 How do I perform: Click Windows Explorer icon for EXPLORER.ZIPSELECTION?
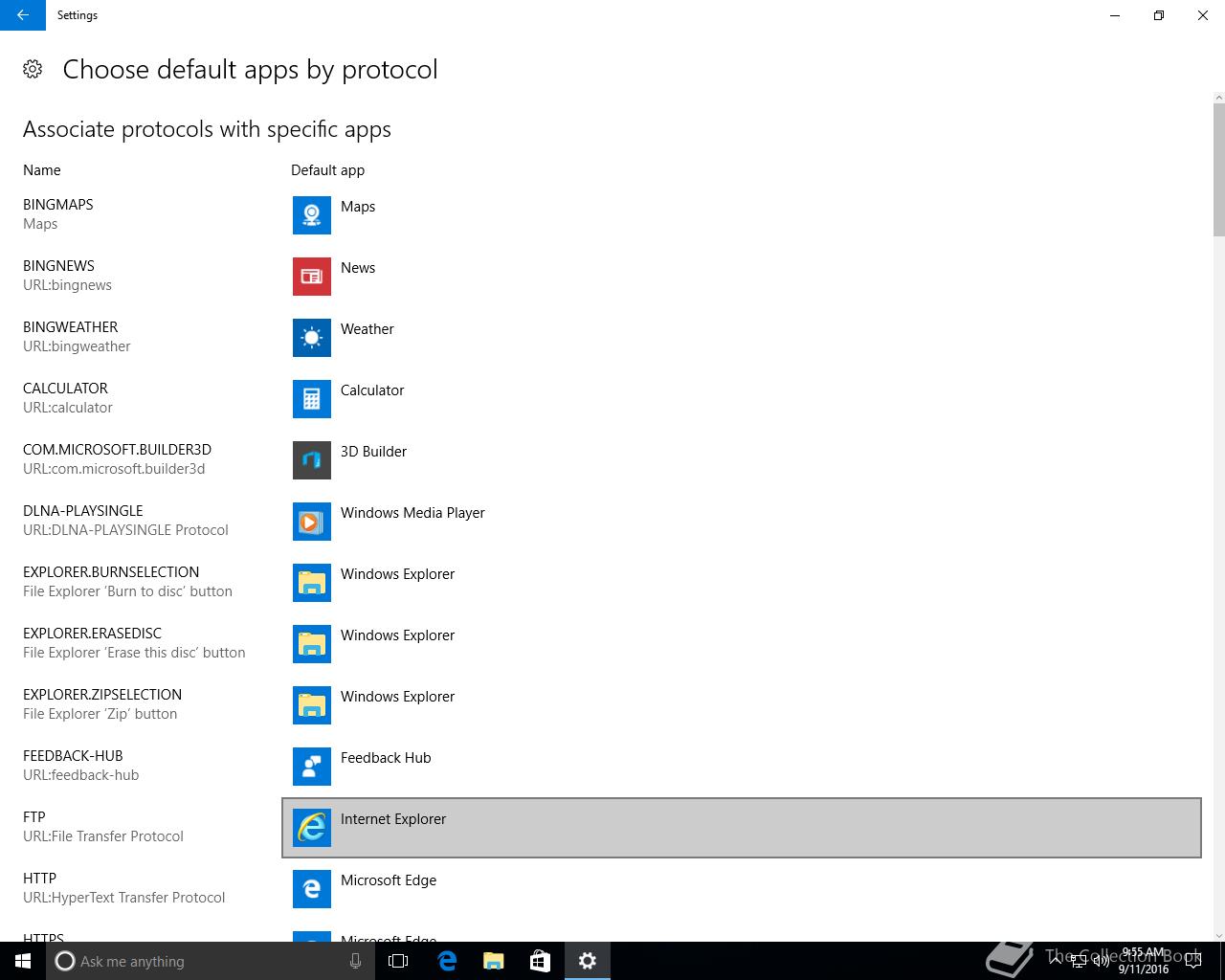(x=312, y=705)
